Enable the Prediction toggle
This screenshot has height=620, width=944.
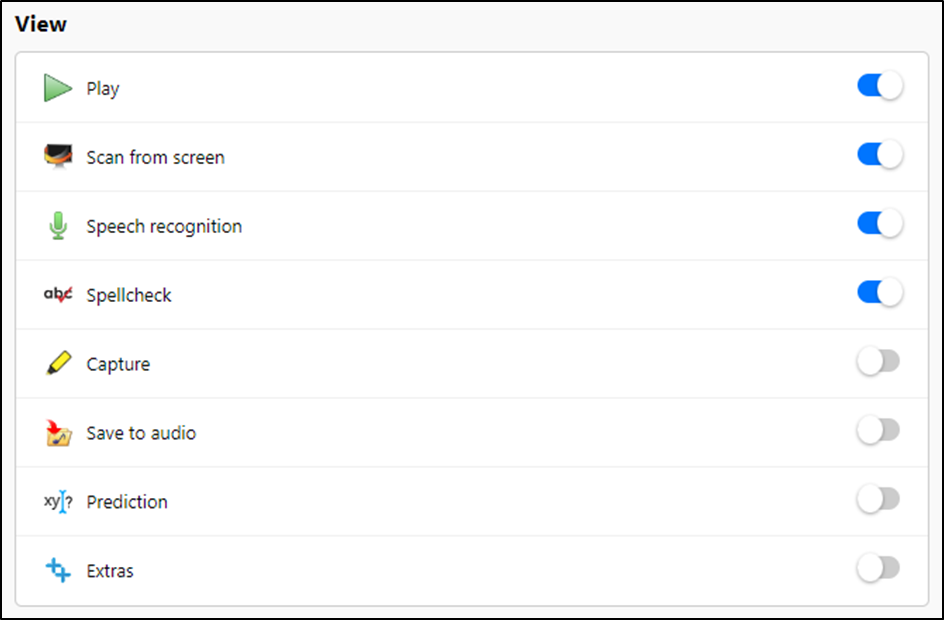tap(879, 500)
